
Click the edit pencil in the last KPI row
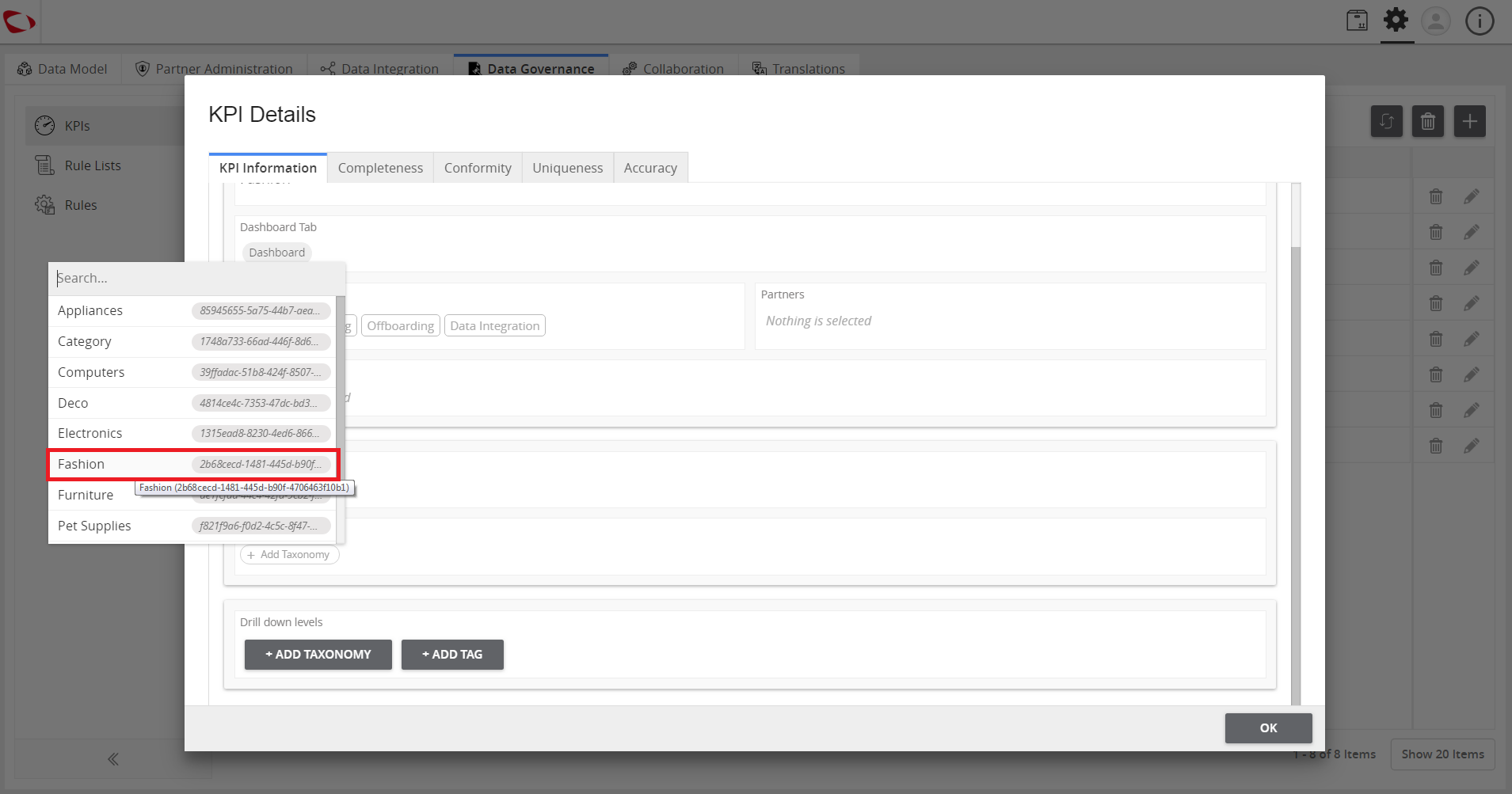1472,446
